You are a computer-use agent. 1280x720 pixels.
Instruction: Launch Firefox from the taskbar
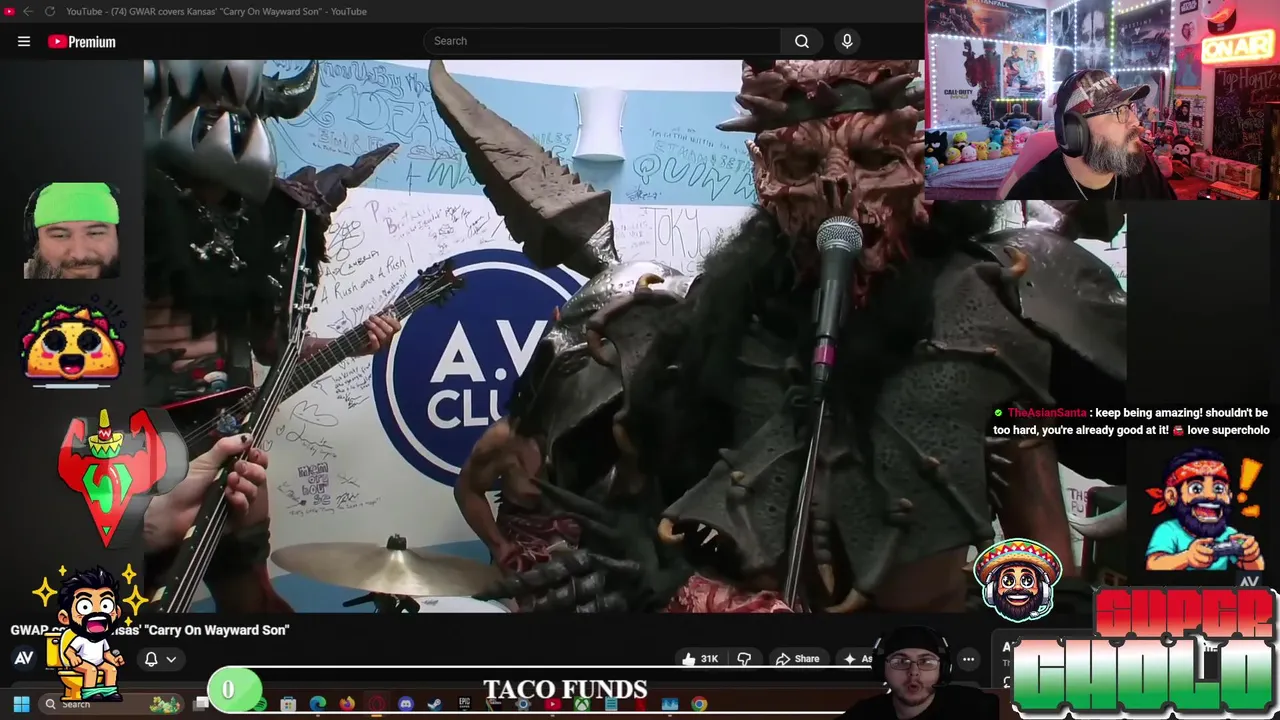click(347, 704)
